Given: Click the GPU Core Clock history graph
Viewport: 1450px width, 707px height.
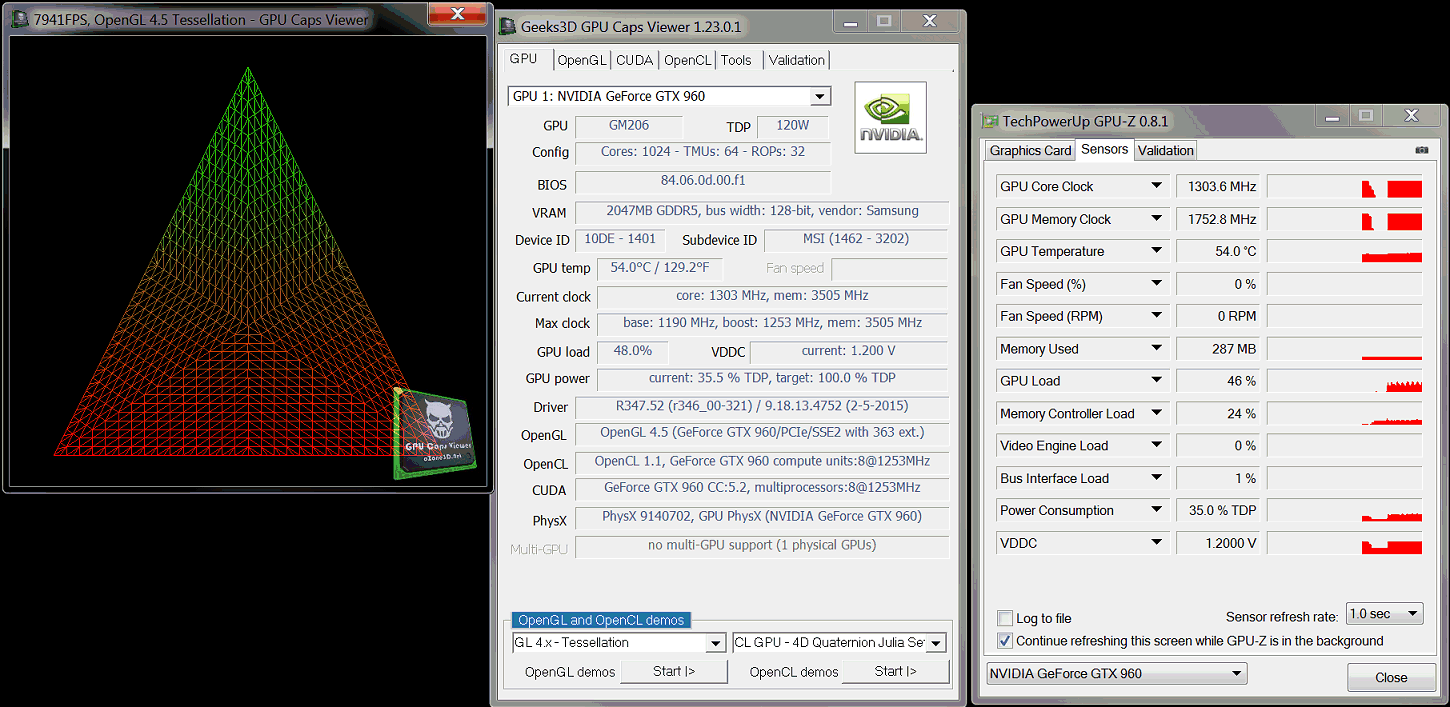Looking at the screenshot, I should pos(1345,186).
